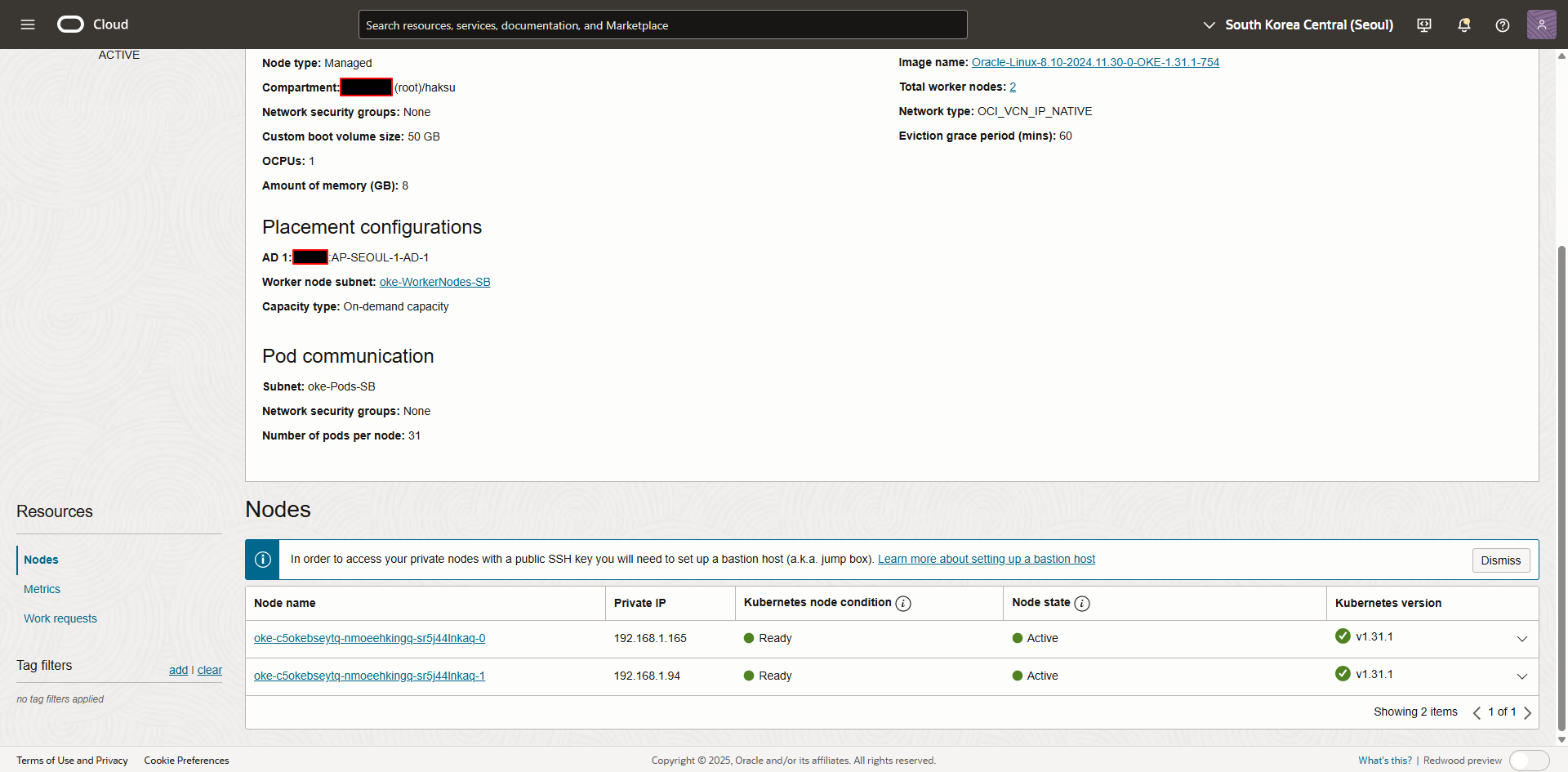
Task: Click the Pod communication heading
Action: click(348, 356)
